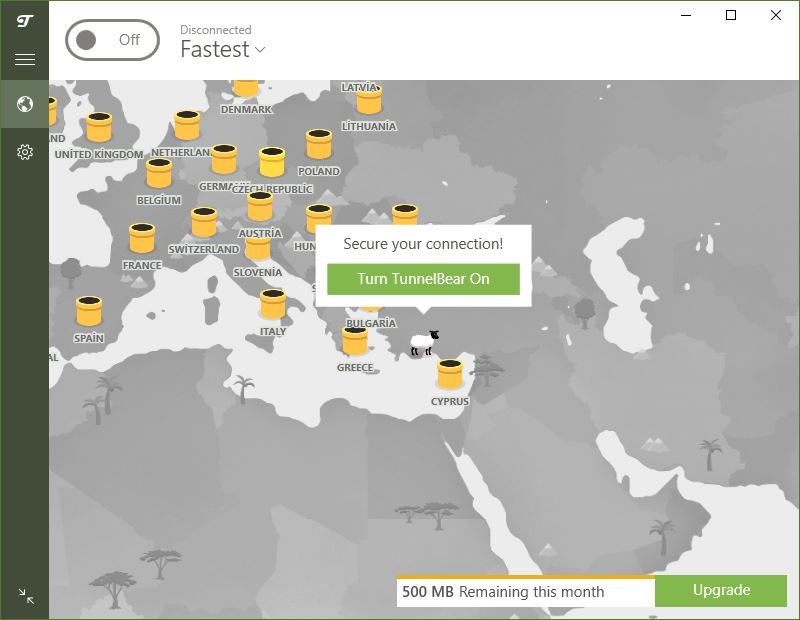The image size is (800, 620).
Task: Select the Spain tunnel icon
Action: click(x=89, y=311)
